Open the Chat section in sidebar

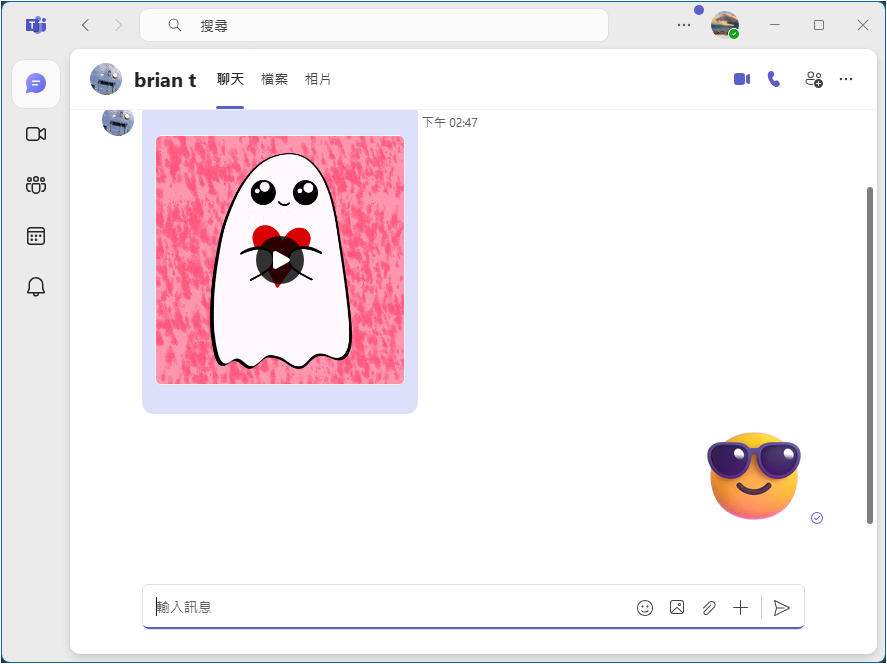coord(36,83)
